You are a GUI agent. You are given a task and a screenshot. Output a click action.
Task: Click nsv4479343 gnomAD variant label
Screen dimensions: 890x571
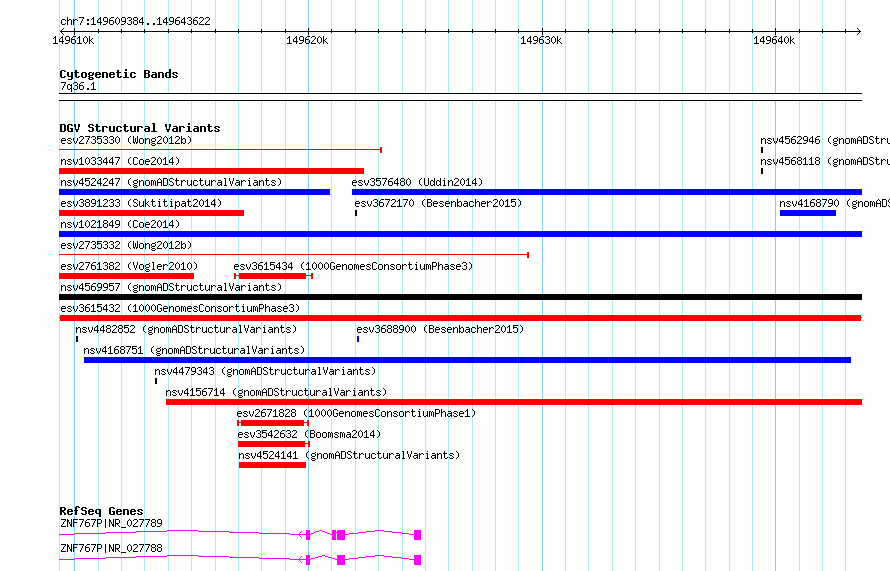coord(265,371)
